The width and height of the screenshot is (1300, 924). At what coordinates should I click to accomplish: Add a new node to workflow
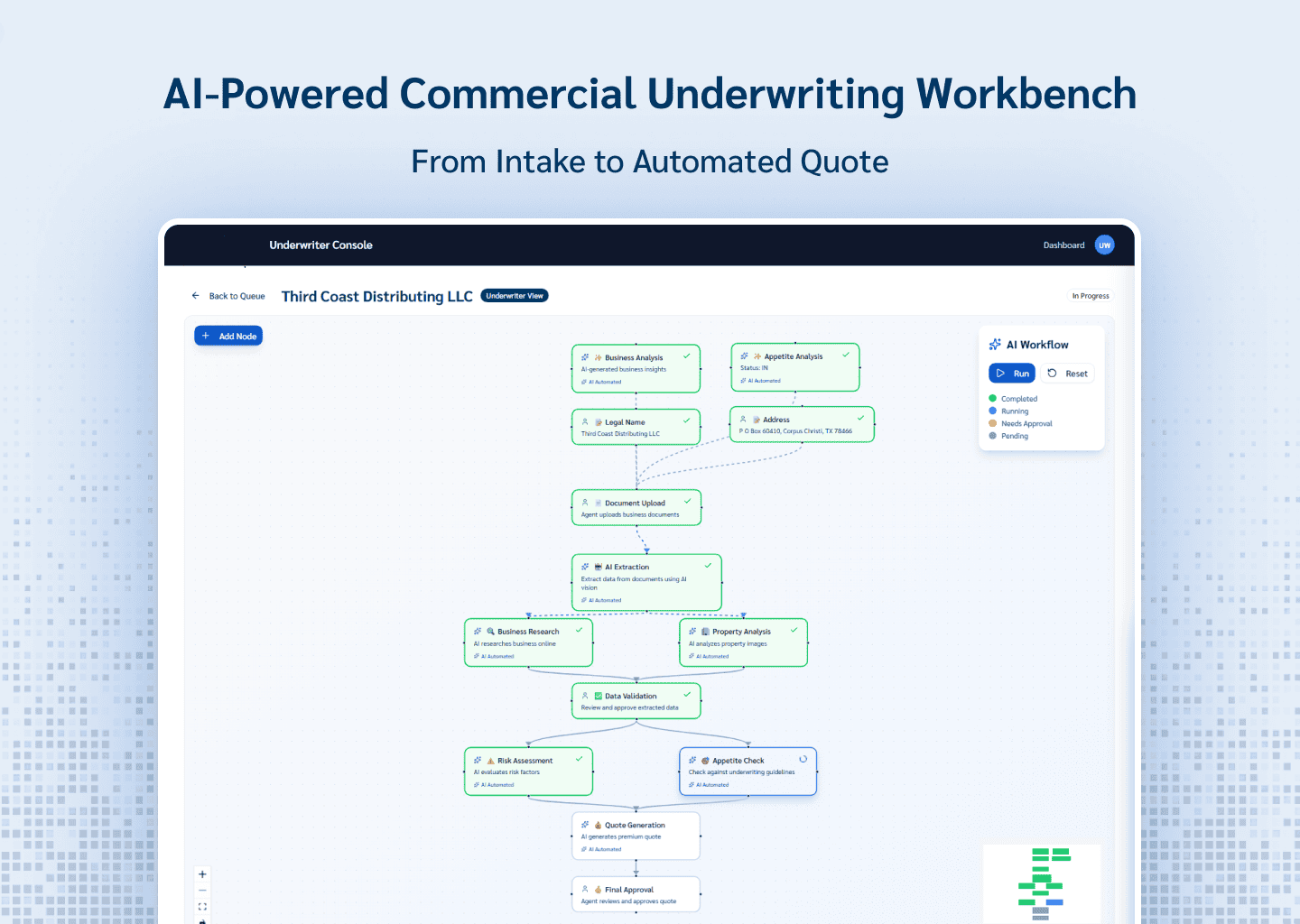click(x=228, y=337)
